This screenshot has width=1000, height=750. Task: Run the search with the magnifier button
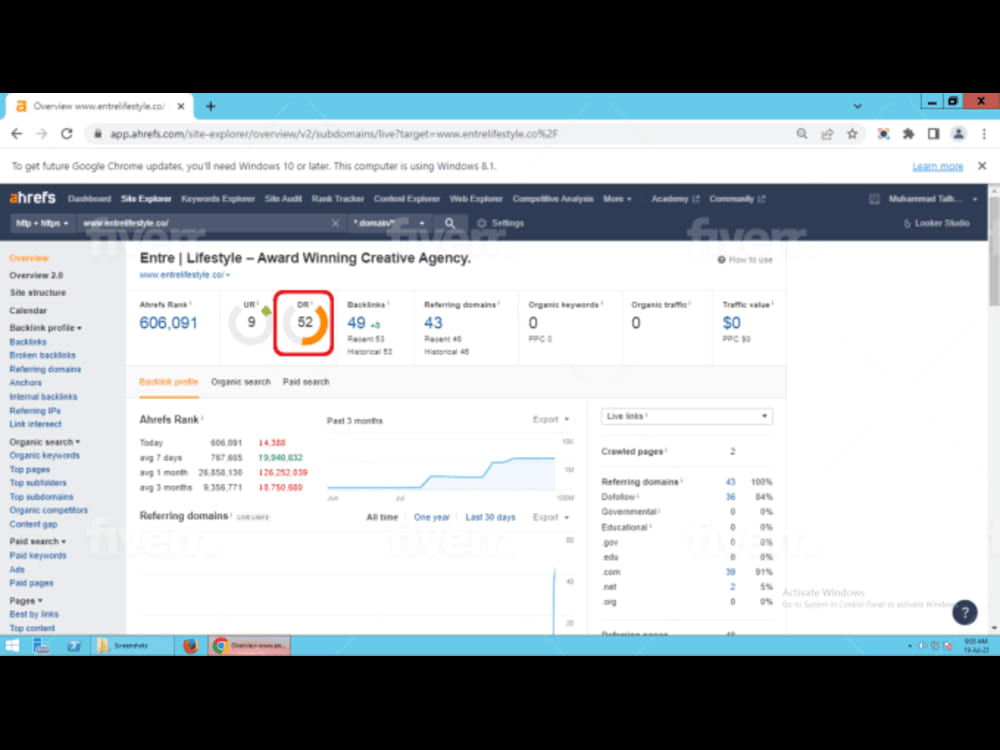(450, 223)
